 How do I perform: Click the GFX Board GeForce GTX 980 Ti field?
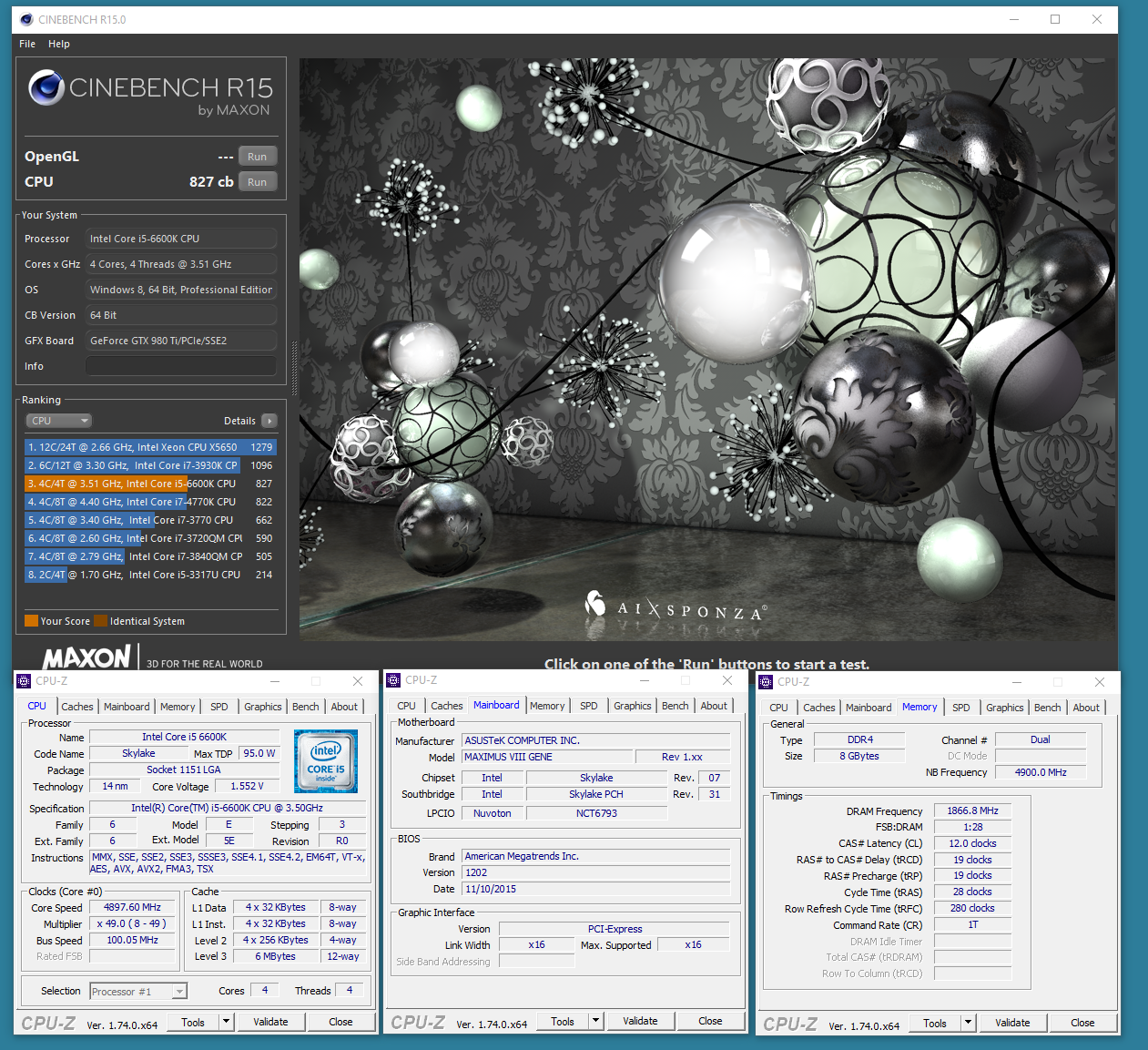coord(181,341)
